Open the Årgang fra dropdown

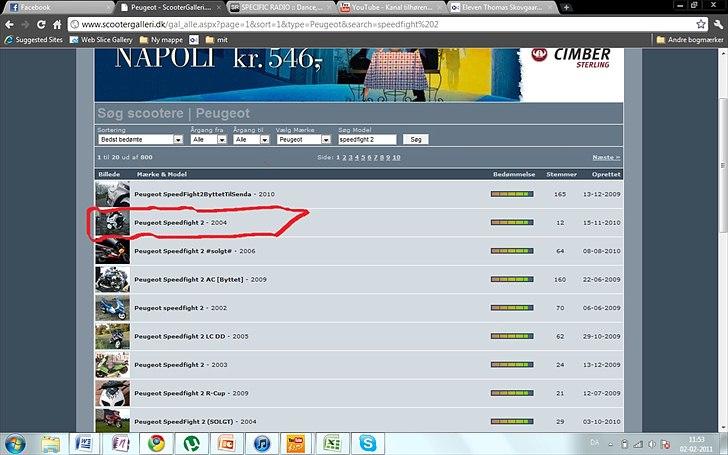click(x=209, y=140)
